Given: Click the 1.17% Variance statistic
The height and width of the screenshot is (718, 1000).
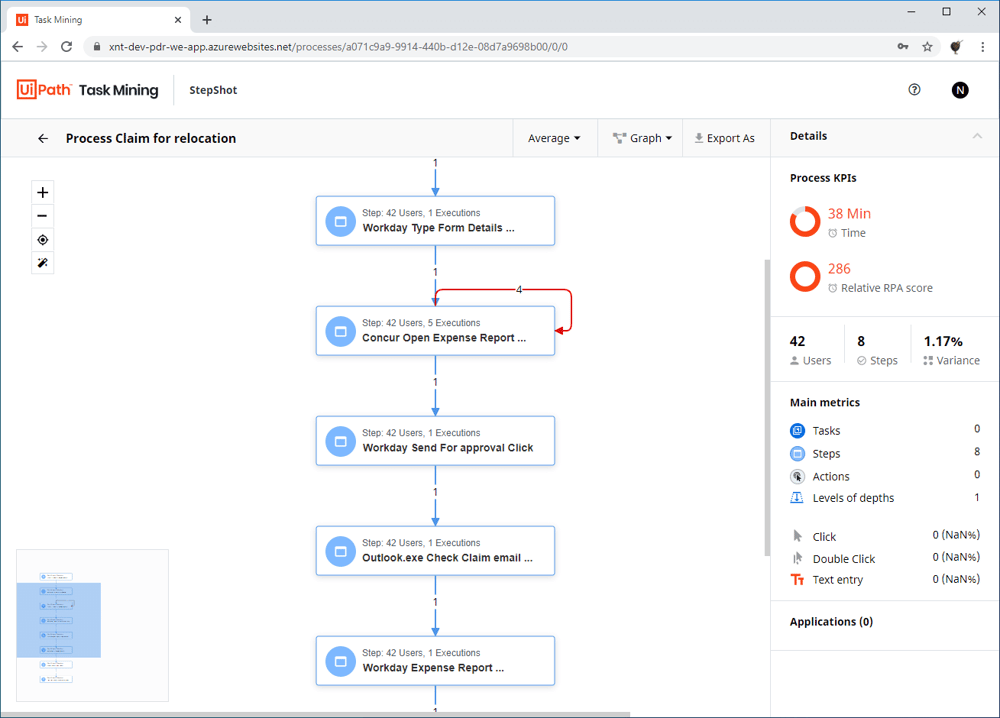Looking at the screenshot, I should (951, 349).
